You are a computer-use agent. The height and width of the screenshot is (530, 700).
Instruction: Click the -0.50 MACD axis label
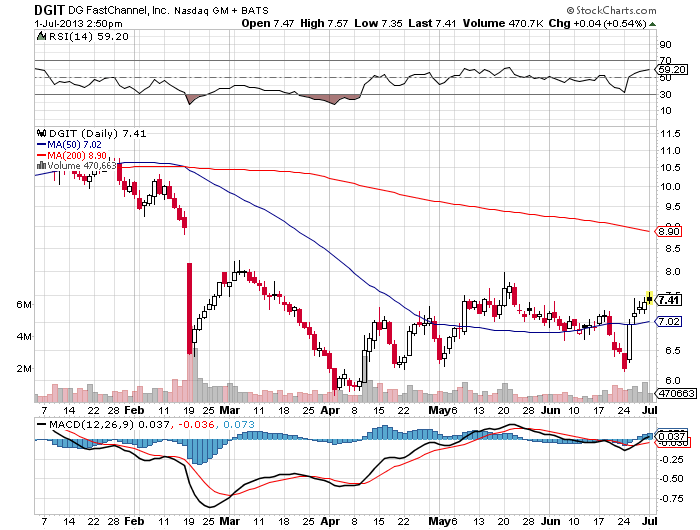(x=671, y=479)
